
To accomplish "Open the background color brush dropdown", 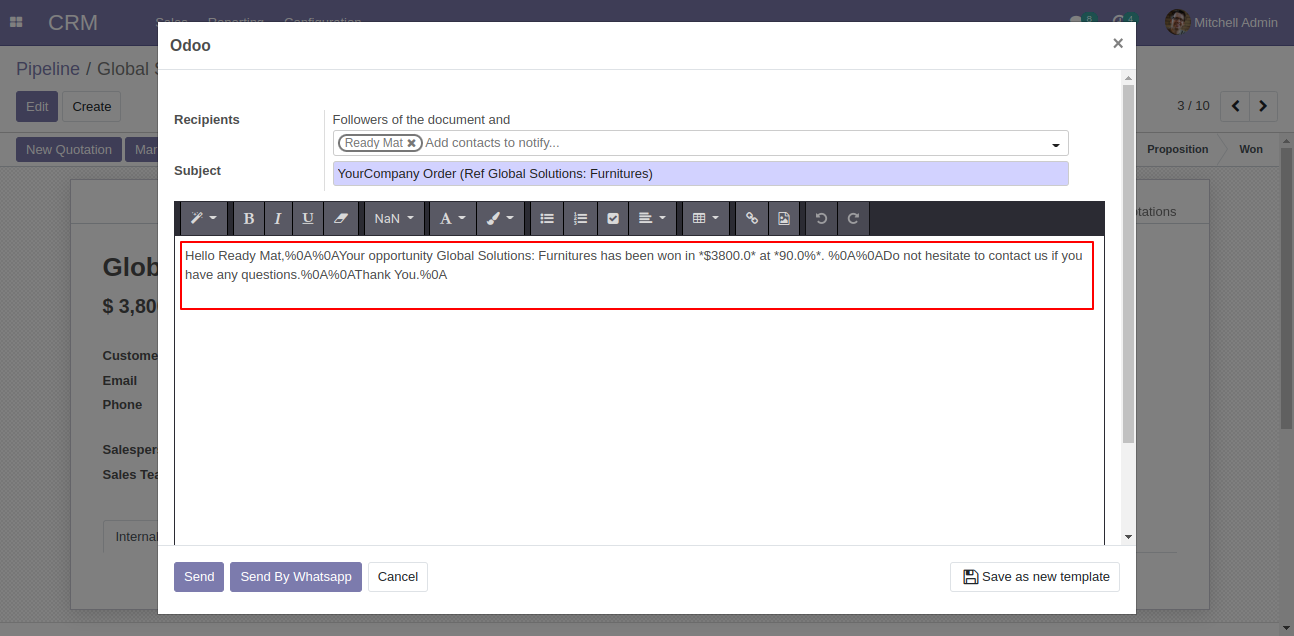I will point(500,218).
